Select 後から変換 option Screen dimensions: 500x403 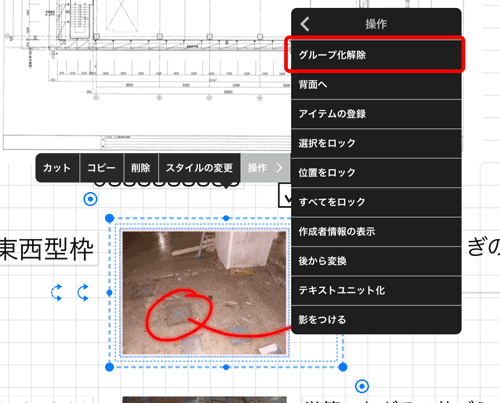(376, 261)
